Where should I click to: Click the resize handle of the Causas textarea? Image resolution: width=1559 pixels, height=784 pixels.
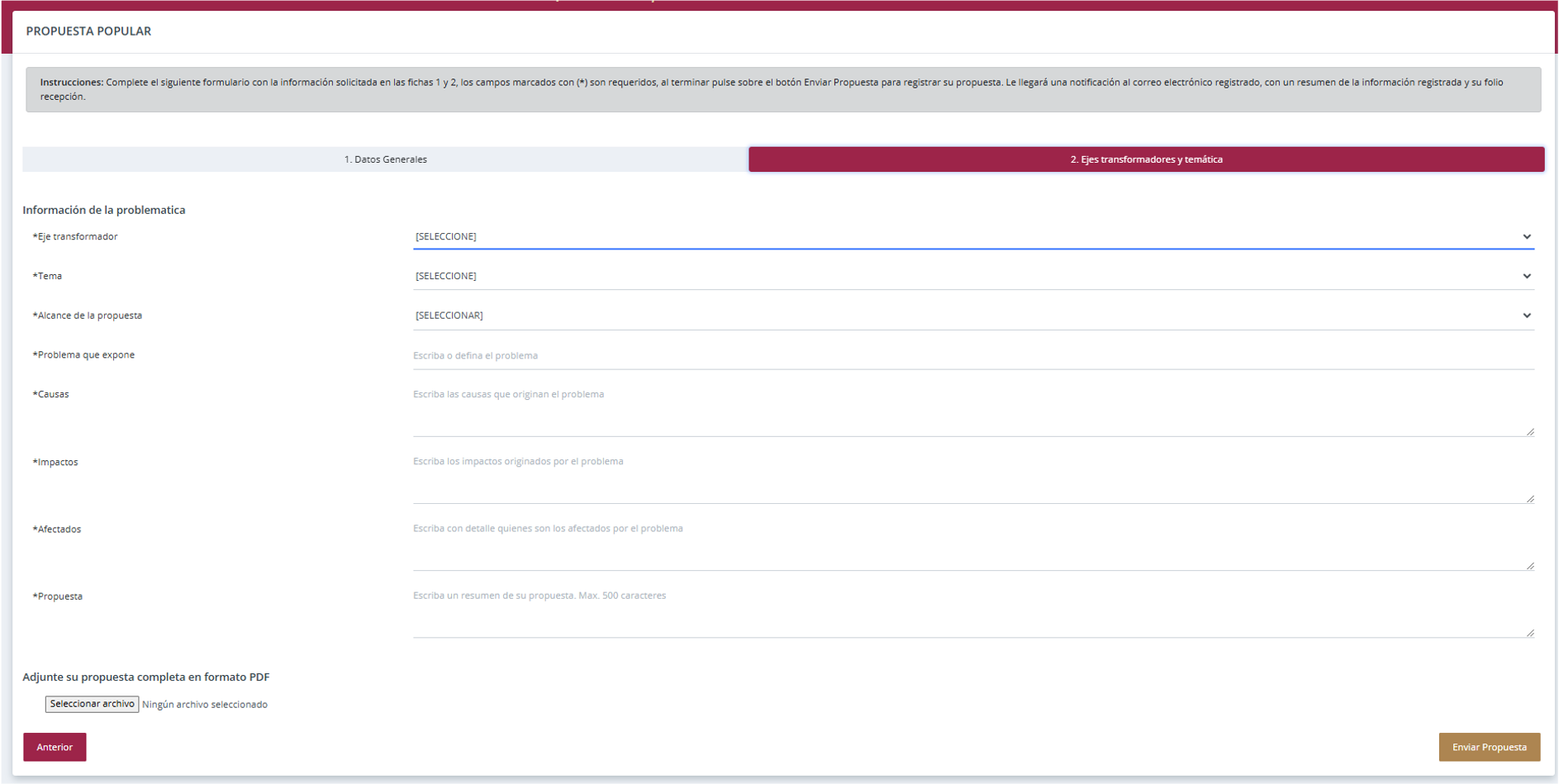[x=1530, y=431]
